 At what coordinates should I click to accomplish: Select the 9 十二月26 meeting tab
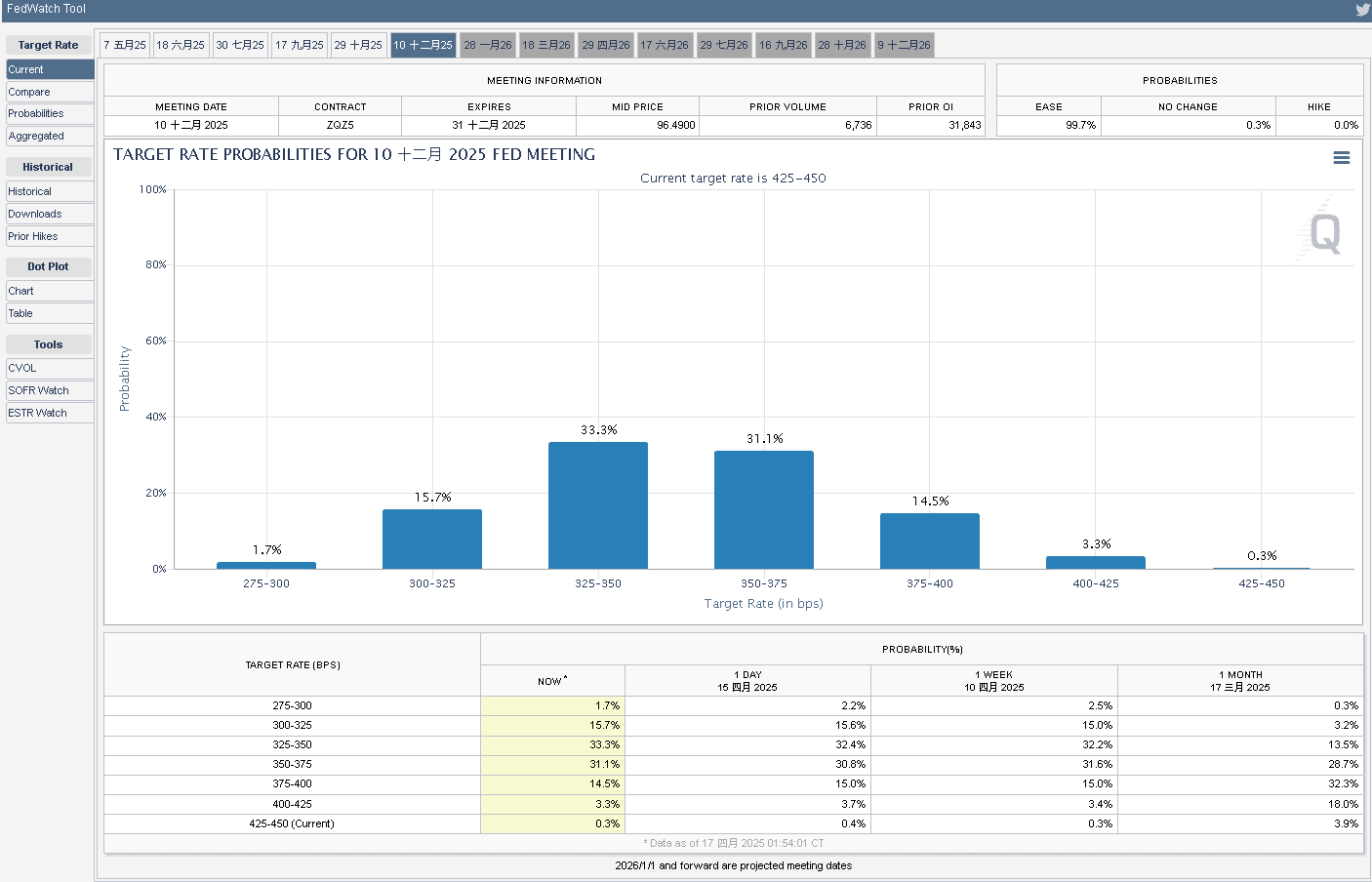[905, 45]
